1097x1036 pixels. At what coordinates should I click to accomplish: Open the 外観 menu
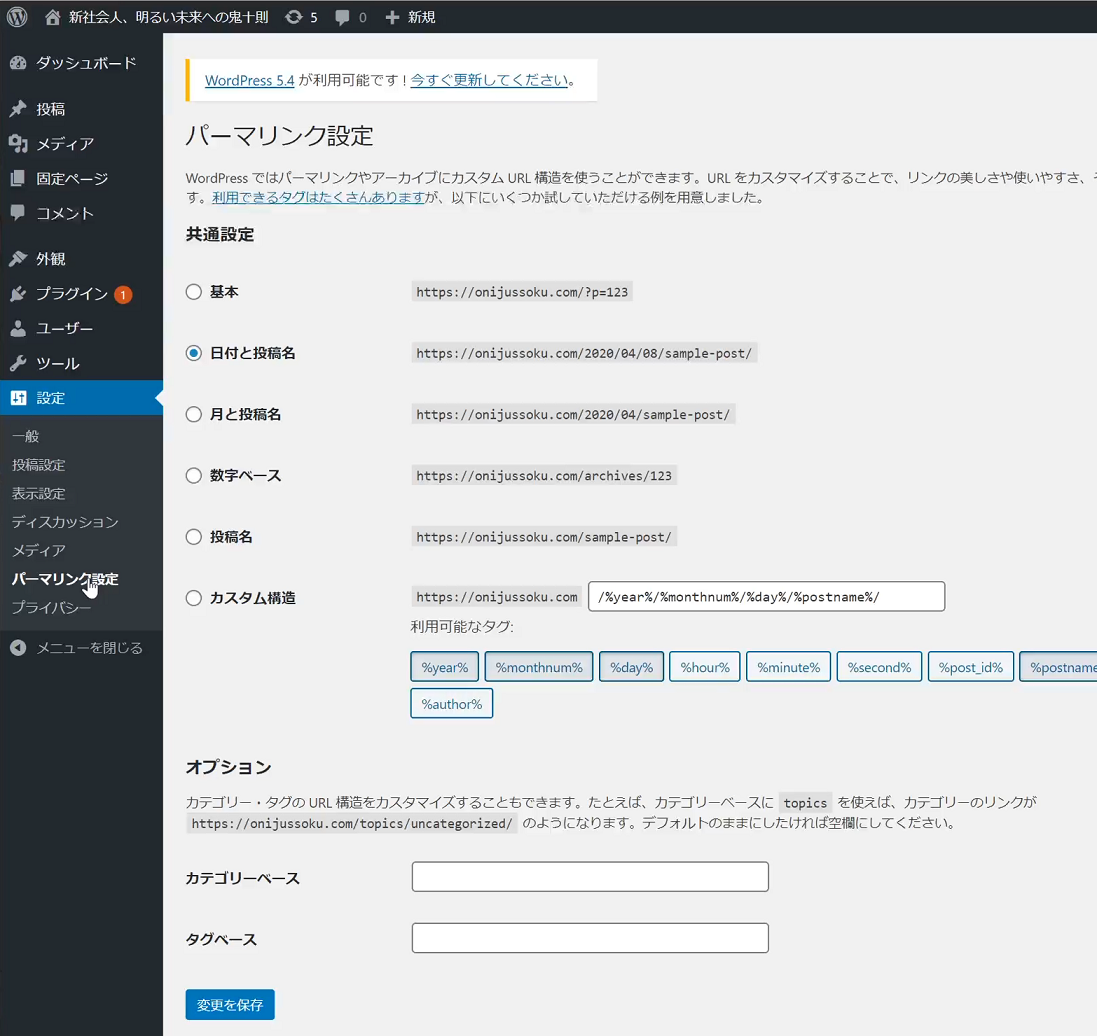[81, 259]
